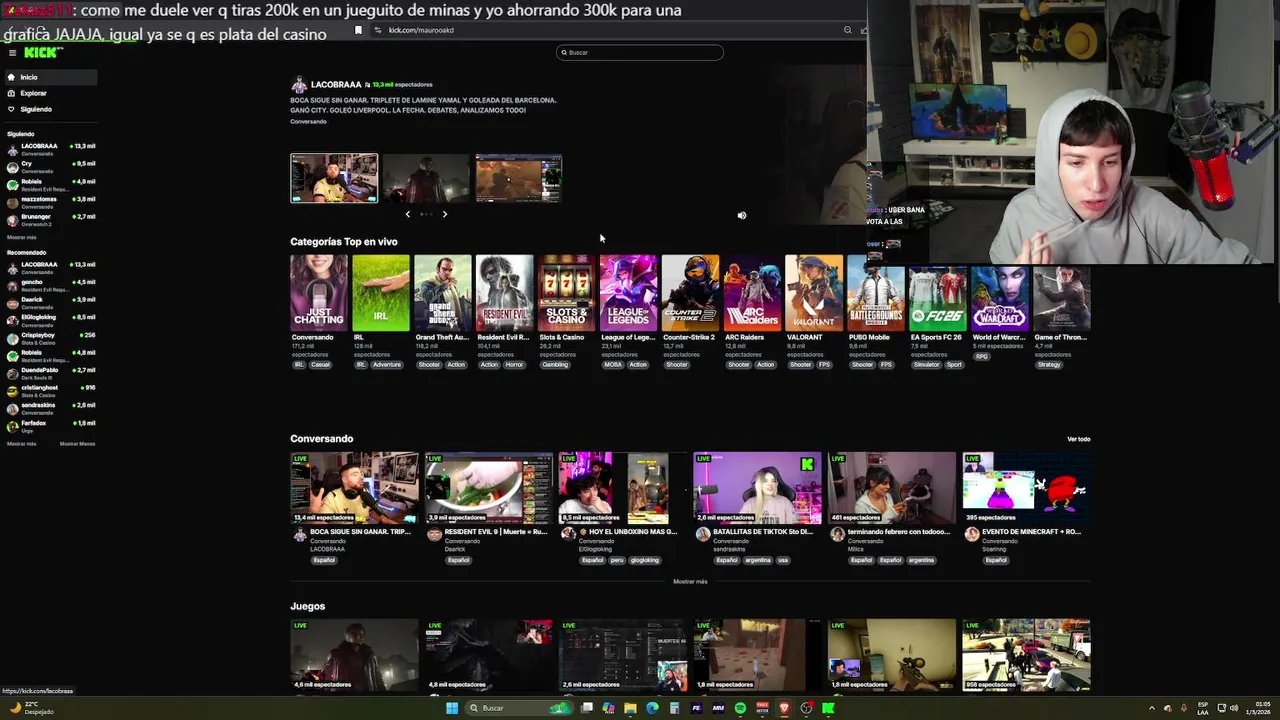Viewport: 1280px width, 720px height.
Task: Open Brave browser from the taskbar
Action: pos(784,708)
